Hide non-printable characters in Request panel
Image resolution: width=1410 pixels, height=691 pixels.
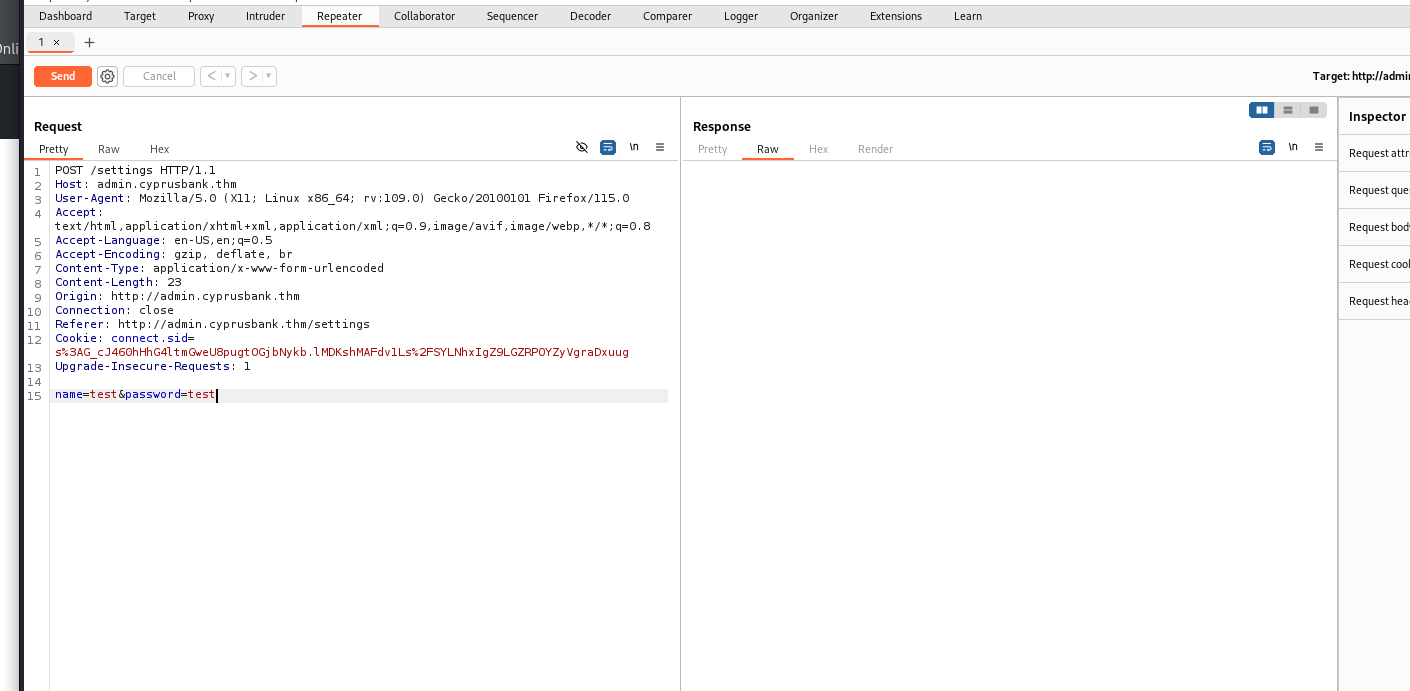pyautogui.click(x=582, y=147)
